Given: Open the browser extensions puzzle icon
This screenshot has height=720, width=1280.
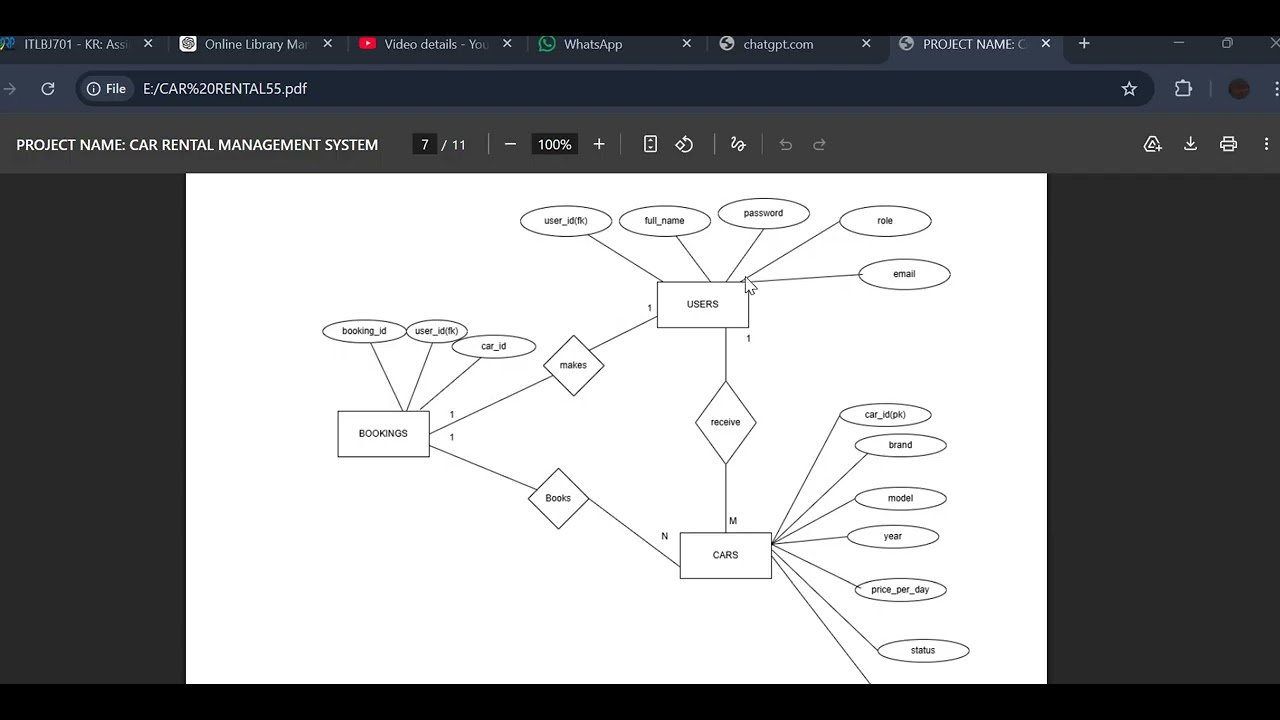Looking at the screenshot, I should click(1183, 89).
